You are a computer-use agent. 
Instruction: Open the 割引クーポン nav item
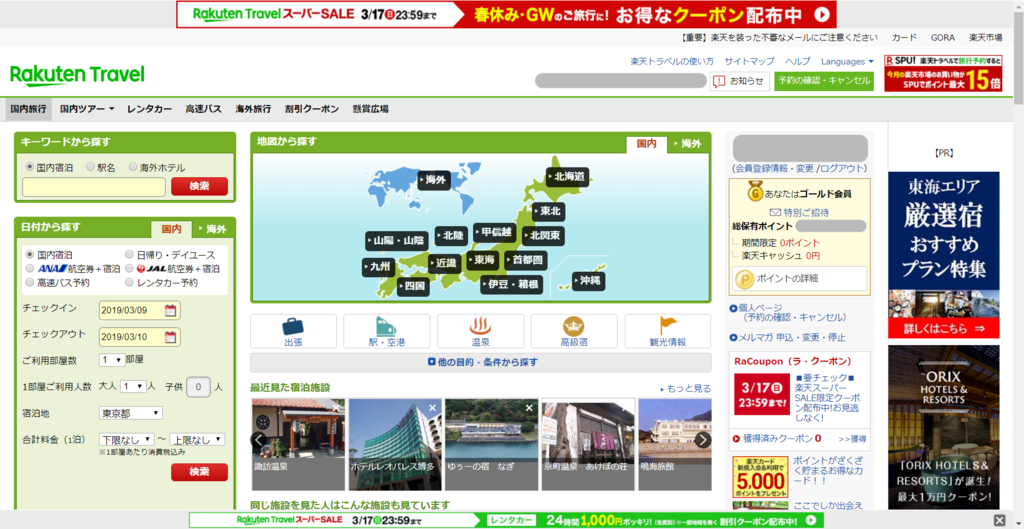pyautogui.click(x=312, y=109)
